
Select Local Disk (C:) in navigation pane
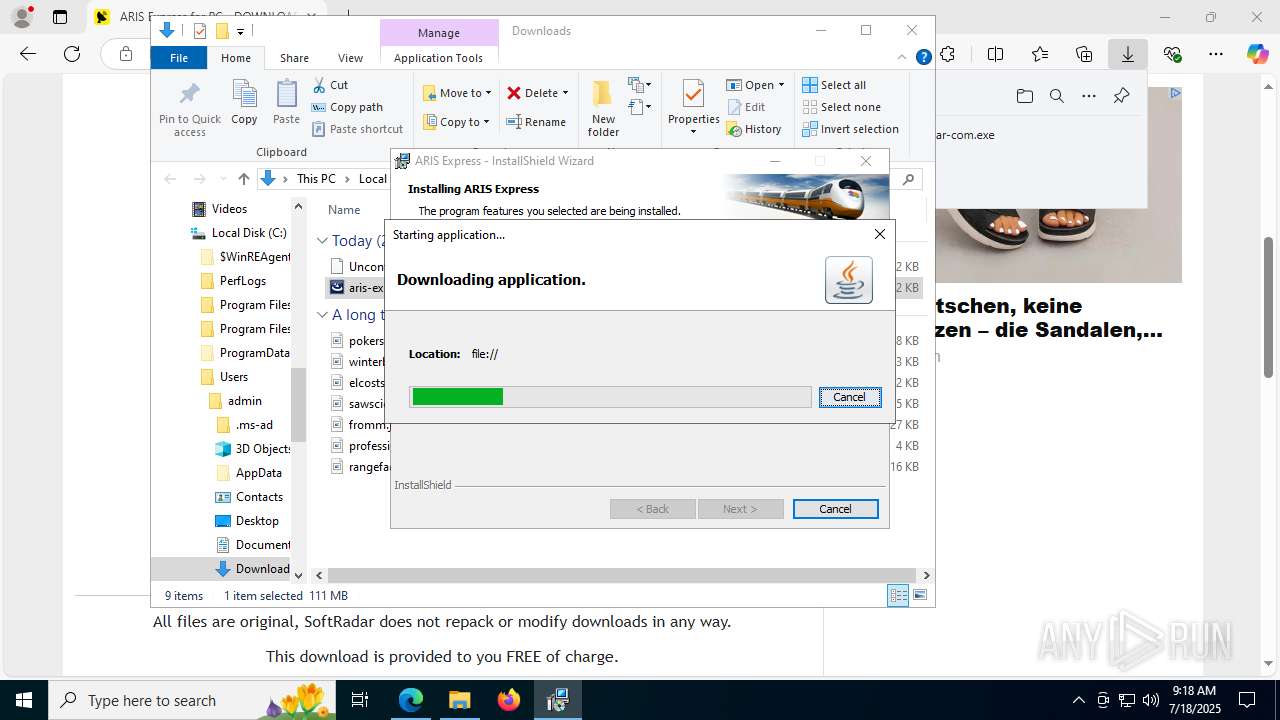pos(248,233)
